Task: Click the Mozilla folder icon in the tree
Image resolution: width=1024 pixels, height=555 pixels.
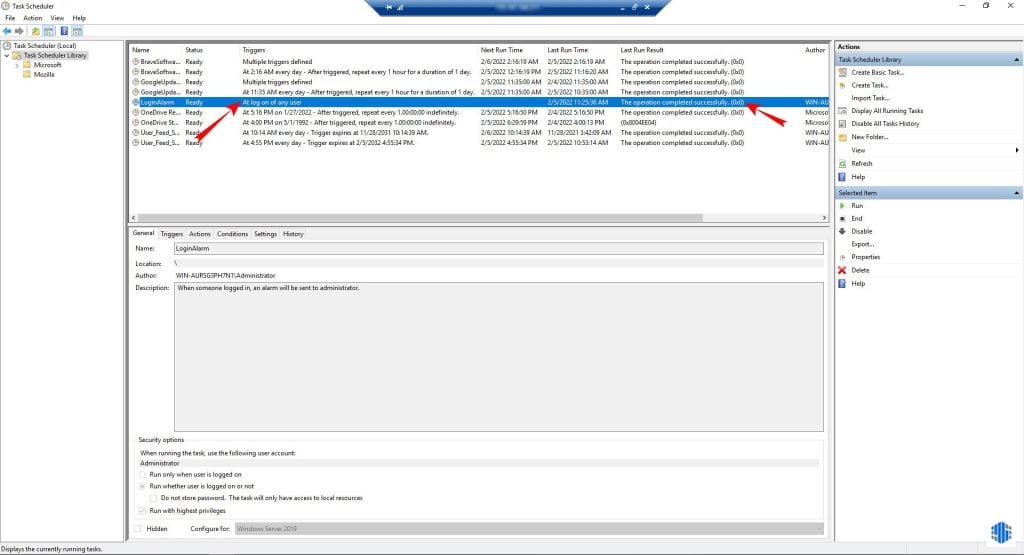Action: coord(27,74)
